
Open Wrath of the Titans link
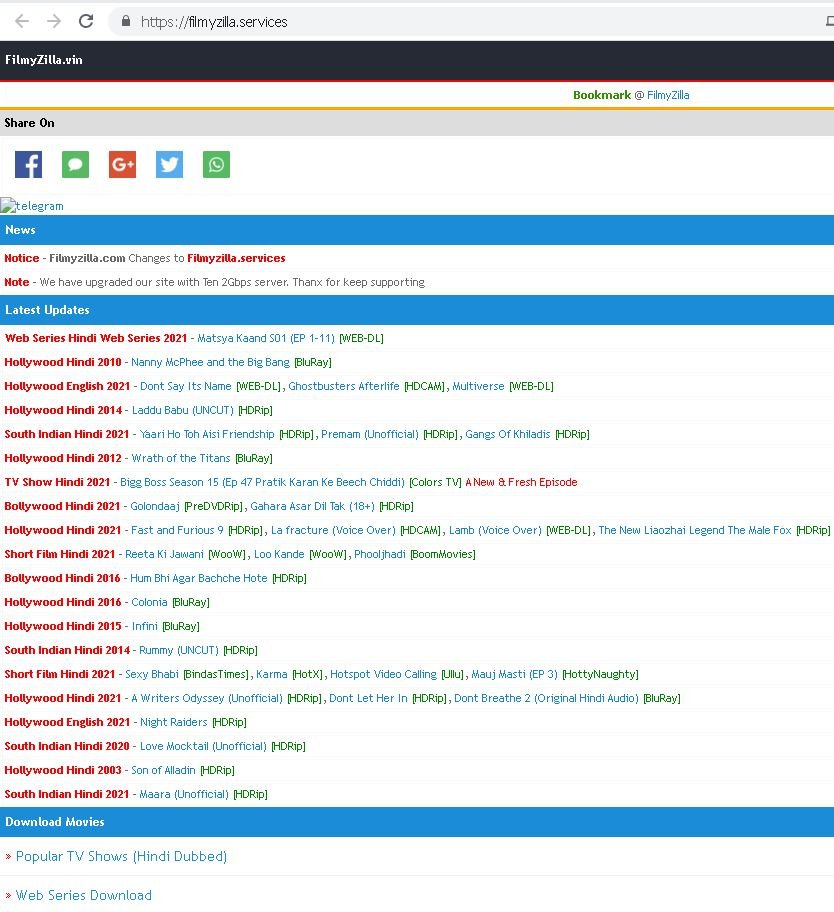(x=181, y=458)
